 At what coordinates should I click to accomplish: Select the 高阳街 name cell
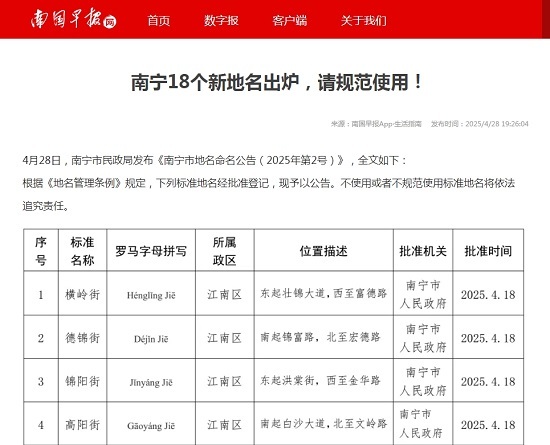click(82, 425)
